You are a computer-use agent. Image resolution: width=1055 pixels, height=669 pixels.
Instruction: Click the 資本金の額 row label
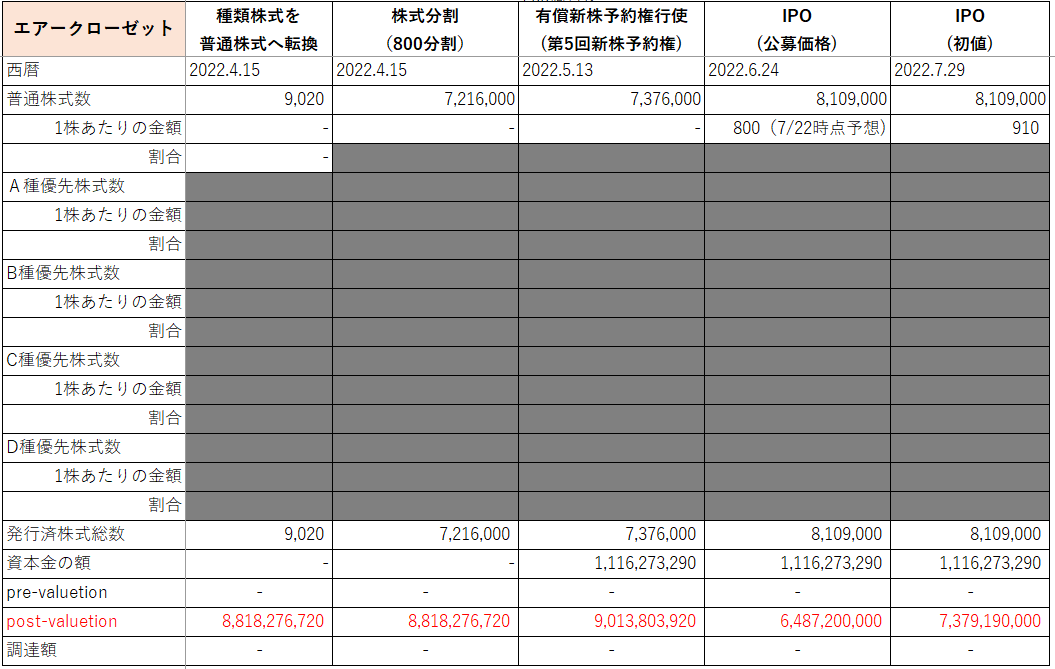click(48, 563)
